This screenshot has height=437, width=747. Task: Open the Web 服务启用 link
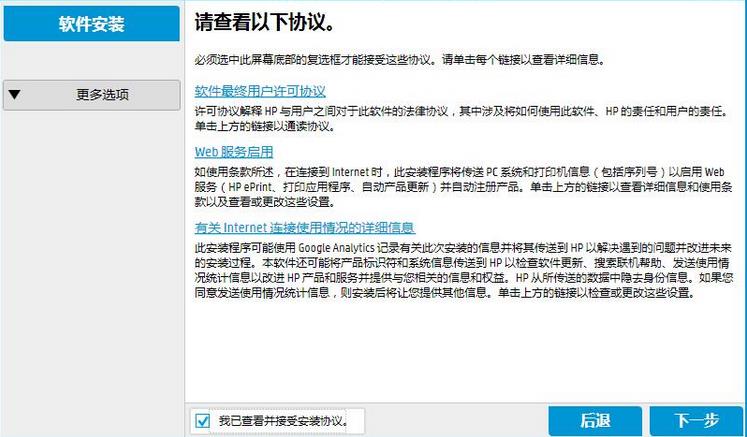tap(233, 152)
